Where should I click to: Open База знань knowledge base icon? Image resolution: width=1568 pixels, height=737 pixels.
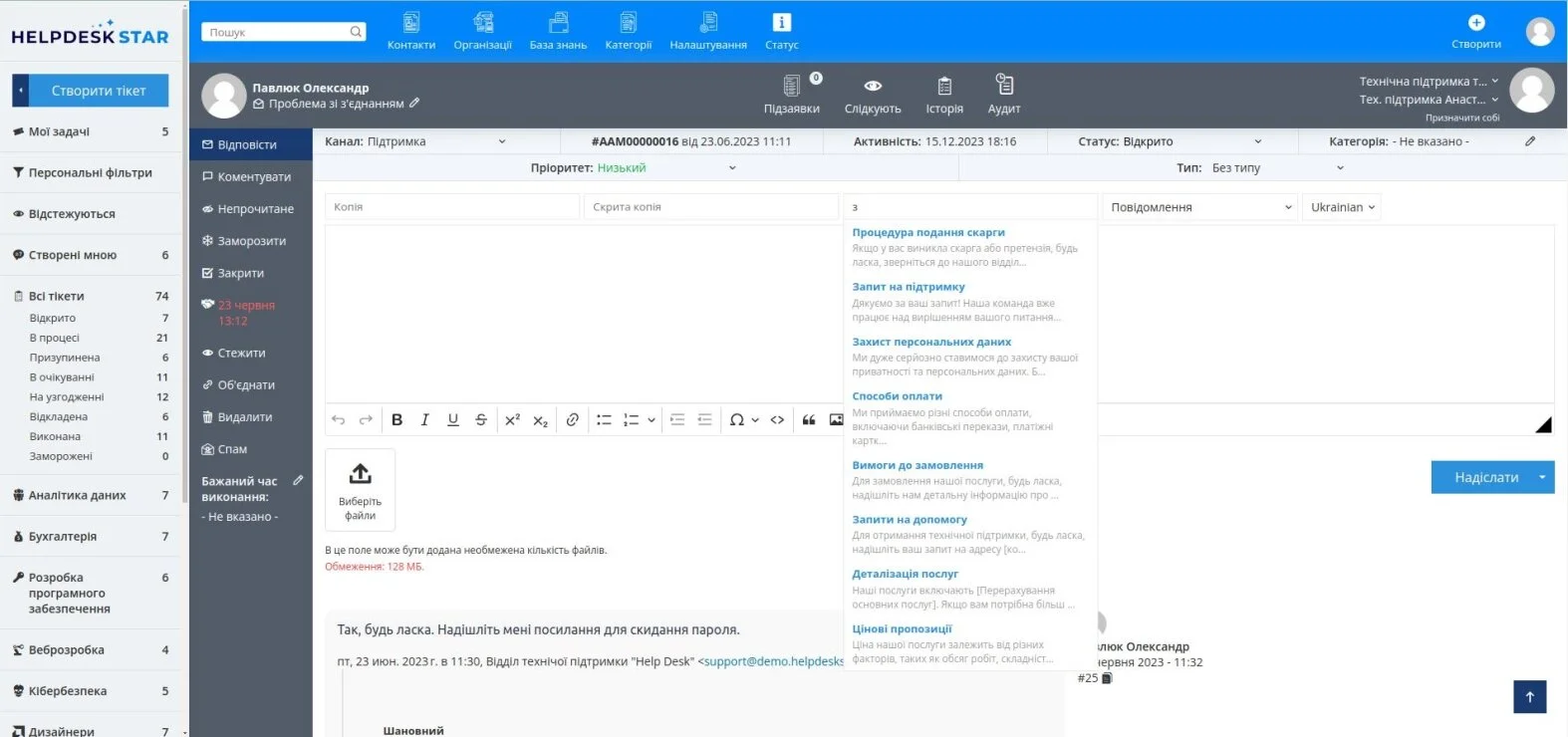[x=559, y=22]
